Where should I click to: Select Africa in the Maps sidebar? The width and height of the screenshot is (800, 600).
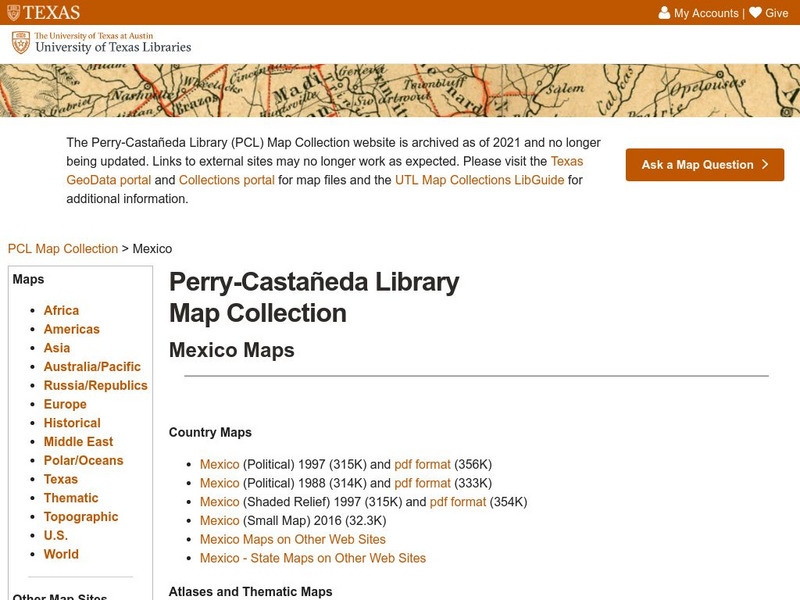point(61,311)
